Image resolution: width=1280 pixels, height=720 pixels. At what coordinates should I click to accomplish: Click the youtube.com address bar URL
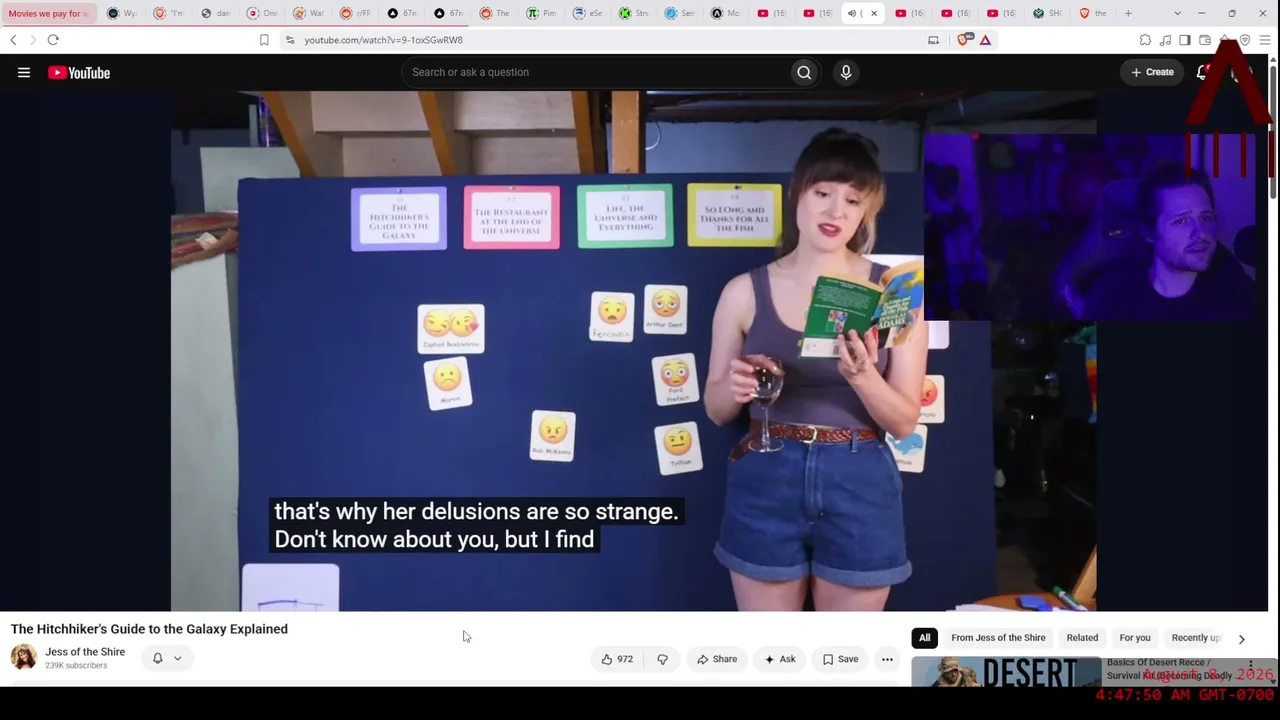click(384, 40)
